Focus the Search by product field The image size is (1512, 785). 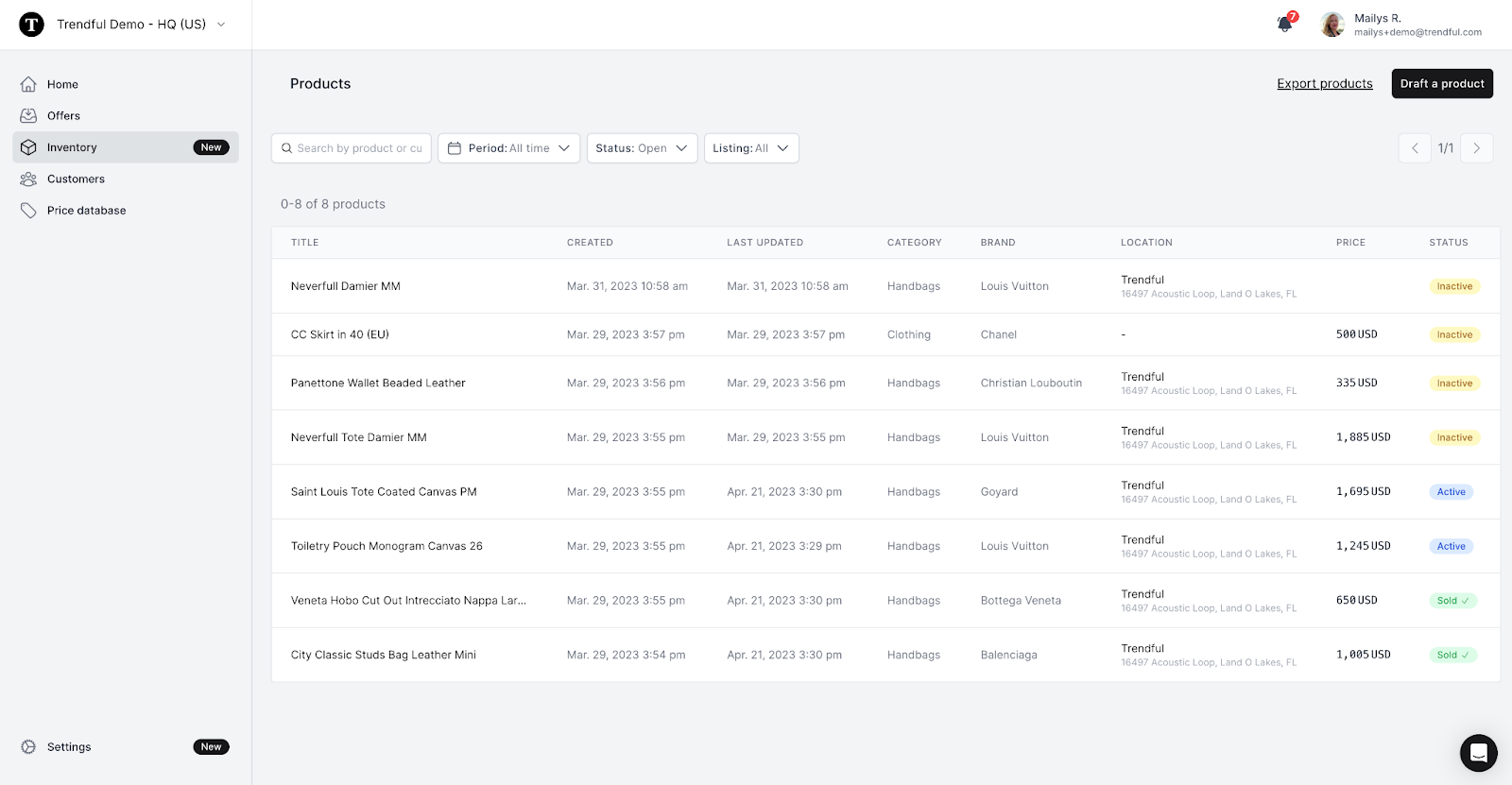(352, 148)
